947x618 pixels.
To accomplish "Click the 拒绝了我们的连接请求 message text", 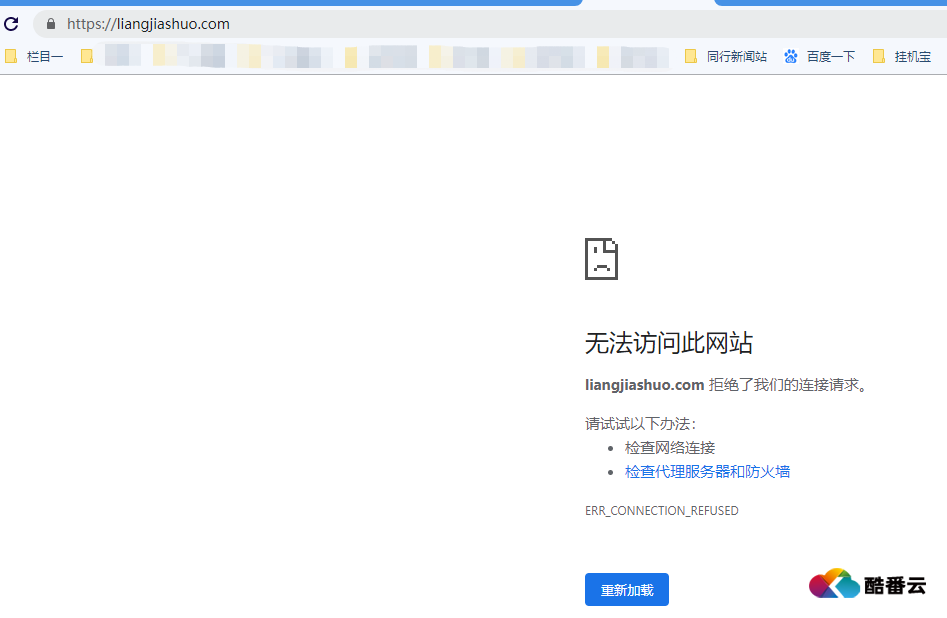I will 787,385.
